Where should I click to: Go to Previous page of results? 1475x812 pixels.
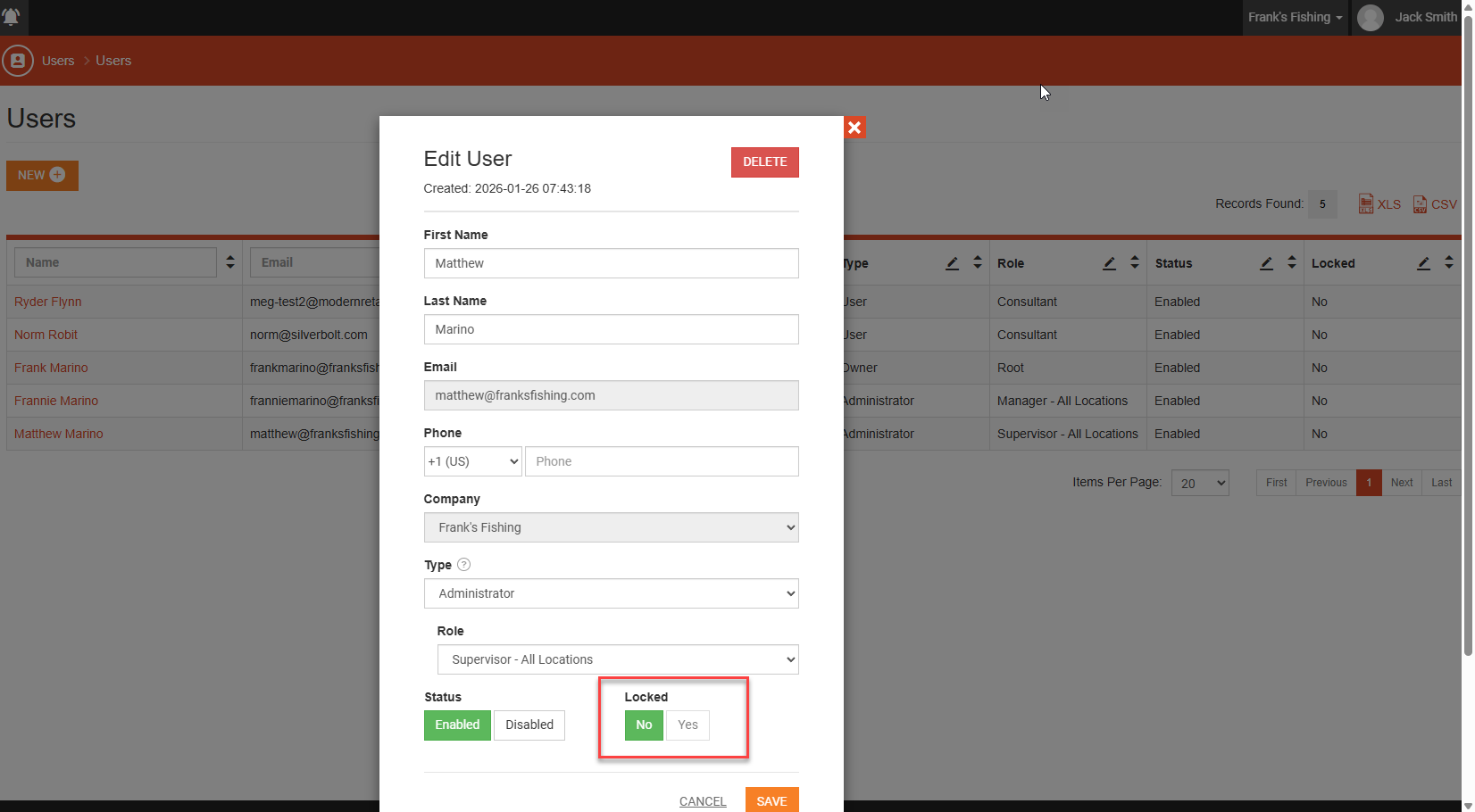pos(1326,483)
